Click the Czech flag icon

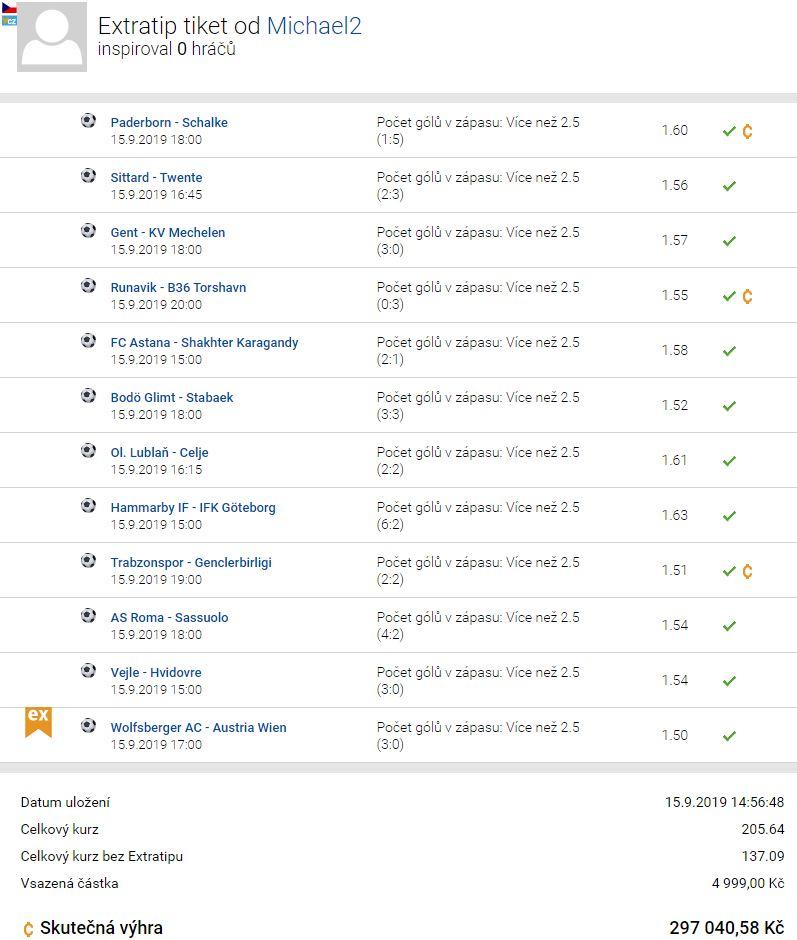9,8
